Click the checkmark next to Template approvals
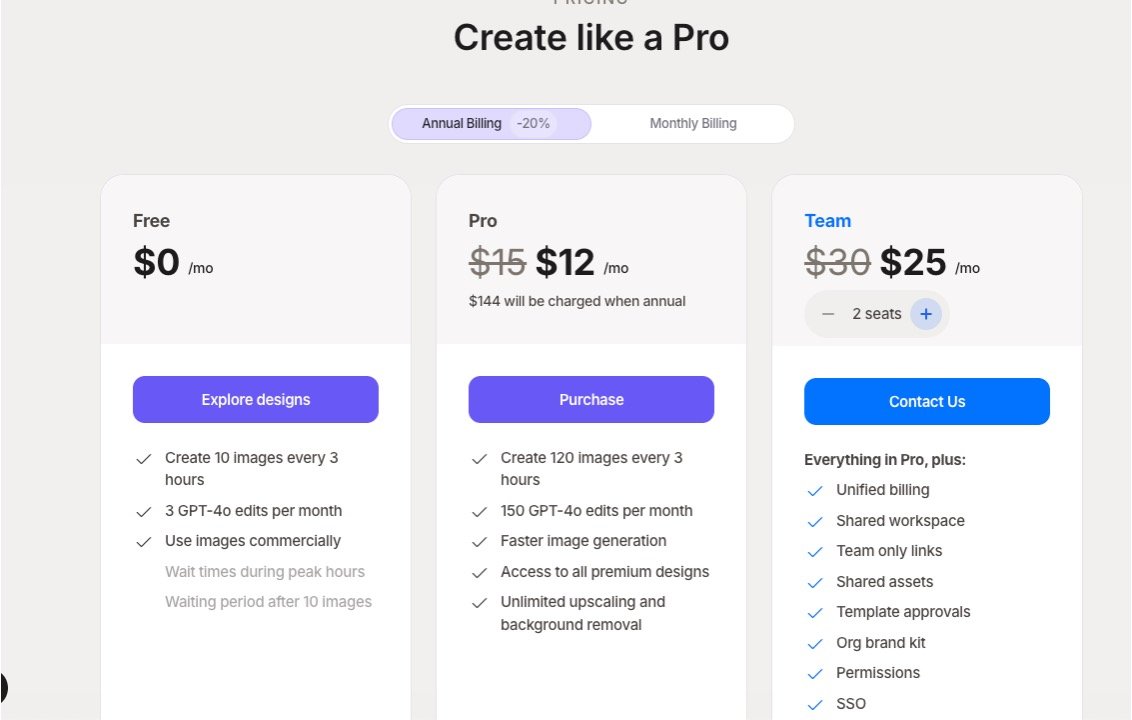Screen dimensions: 1132x720 [815, 613]
